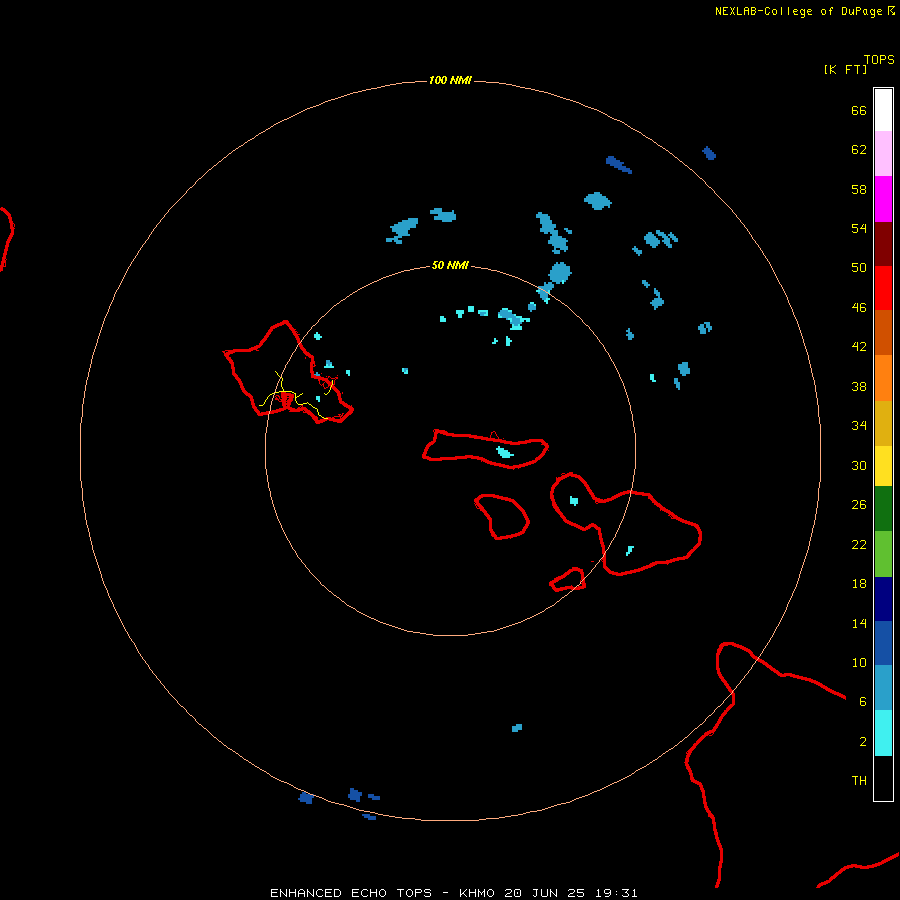Click the navy blue legend swatch

coord(883,599)
